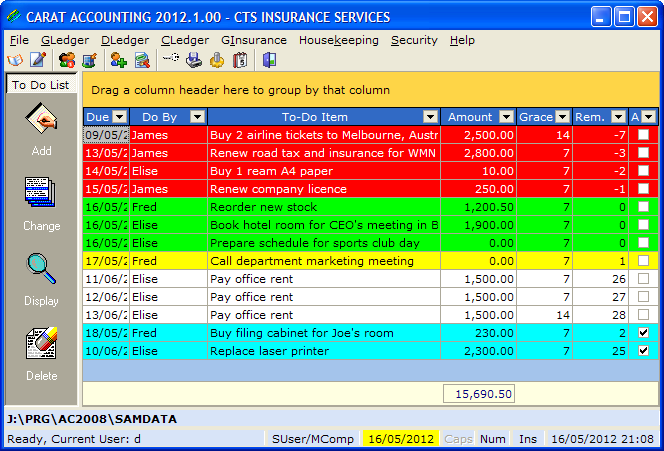
Task: Select the Pay office rent row dated 11/06
Action: (x=371, y=279)
